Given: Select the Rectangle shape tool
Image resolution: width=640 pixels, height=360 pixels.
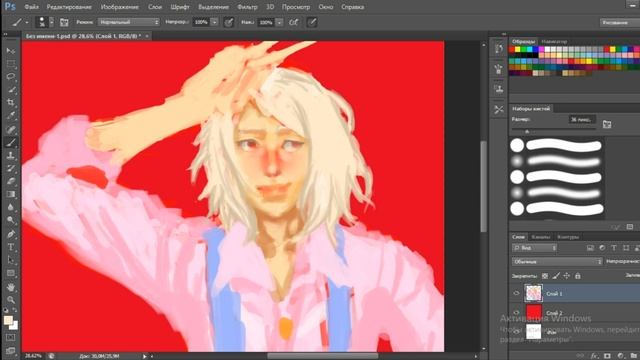Looking at the screenshot, I should (11, 273).
